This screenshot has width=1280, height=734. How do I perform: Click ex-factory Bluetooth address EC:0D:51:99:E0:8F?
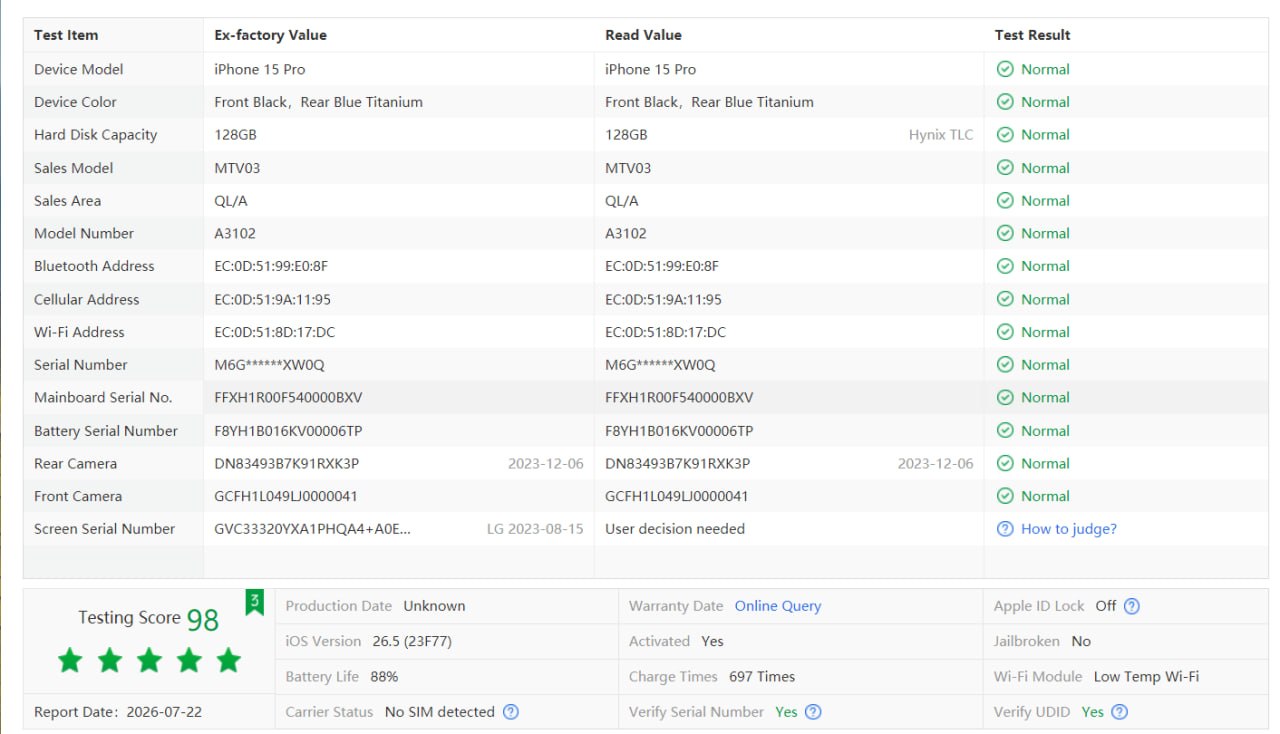pyautogui.click(x=271, y=266)
